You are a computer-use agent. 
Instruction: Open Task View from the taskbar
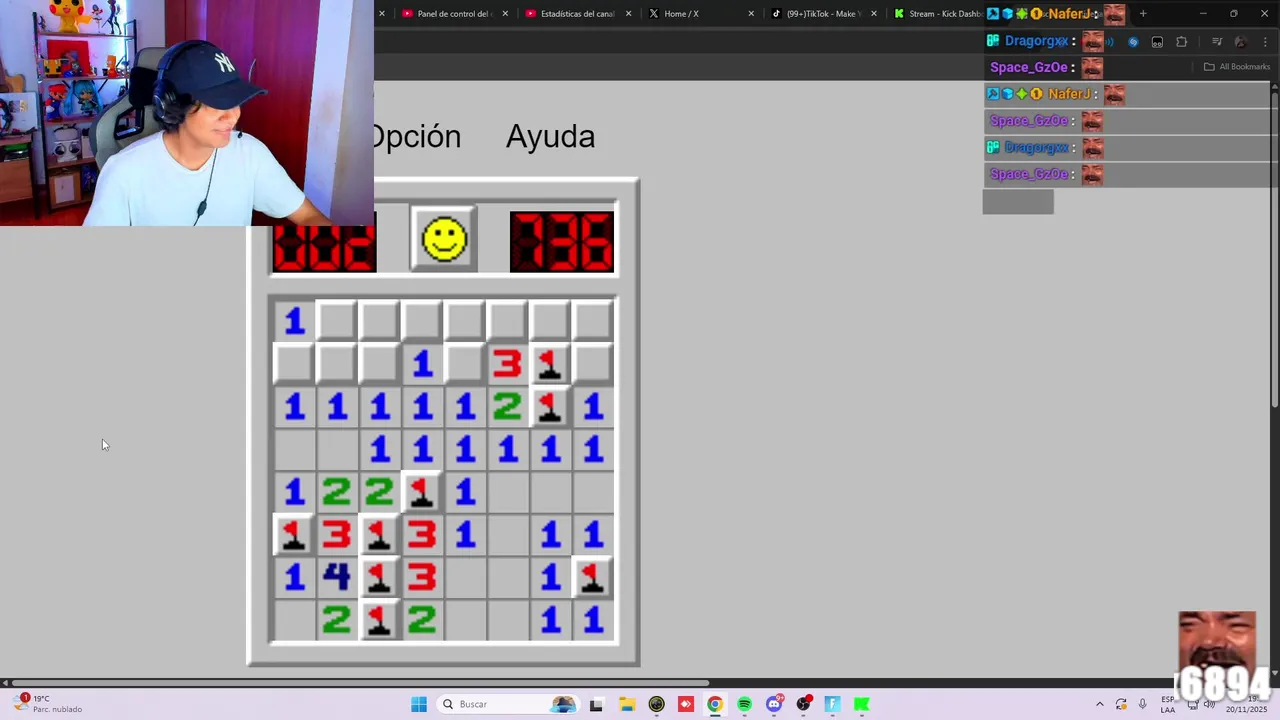pos(596,704)
